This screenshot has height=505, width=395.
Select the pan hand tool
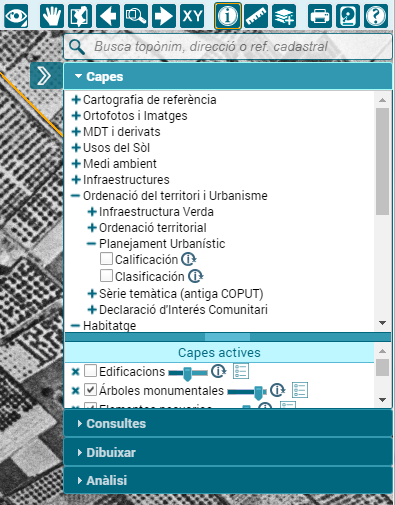[x=52, y=16]
